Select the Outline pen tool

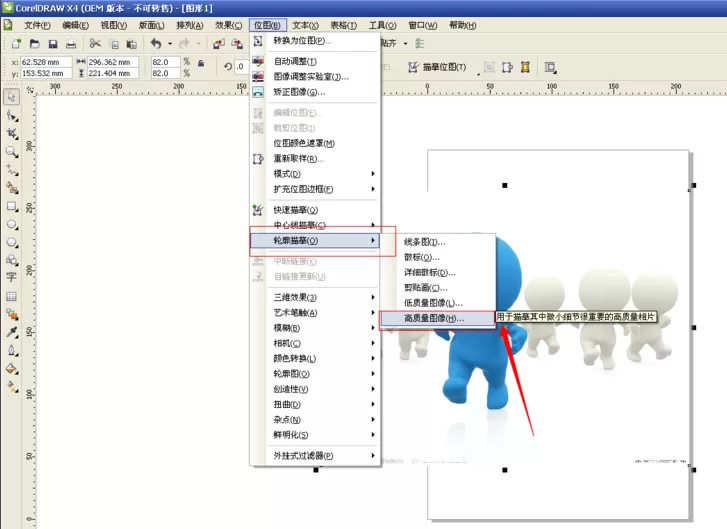(12, 351)
